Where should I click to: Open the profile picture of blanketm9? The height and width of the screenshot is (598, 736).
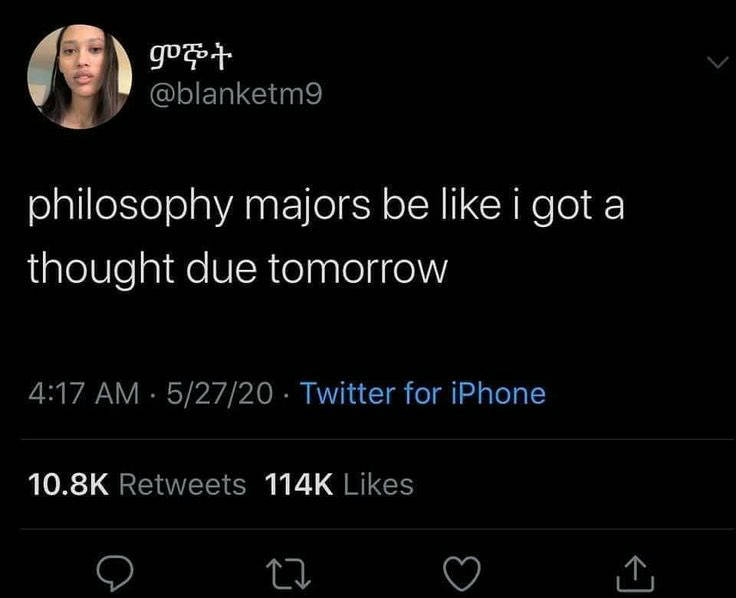click(x=80, y=77)
